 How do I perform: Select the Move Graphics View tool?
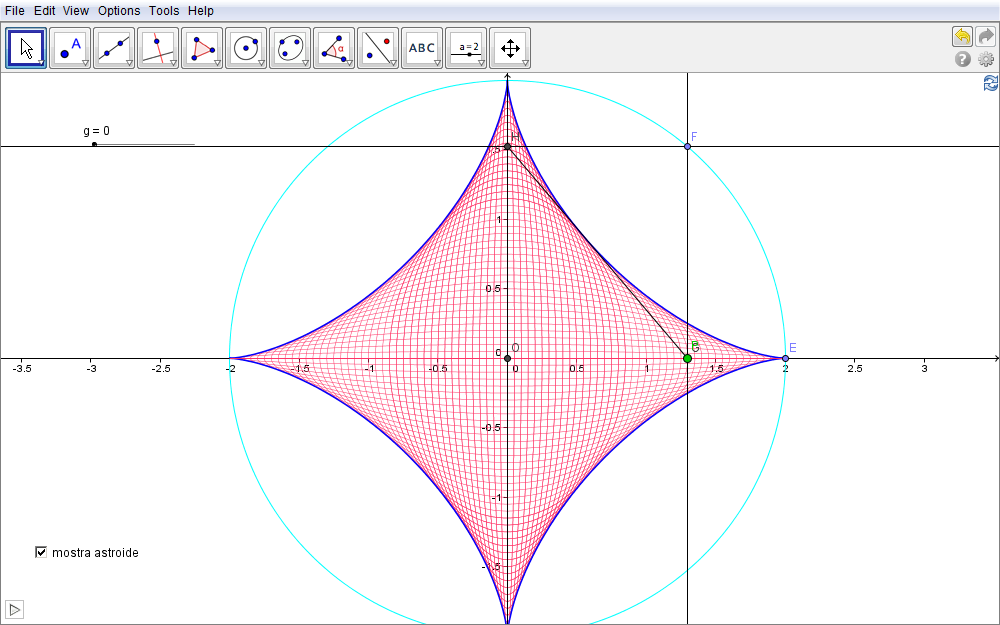(x=509, y=47)
